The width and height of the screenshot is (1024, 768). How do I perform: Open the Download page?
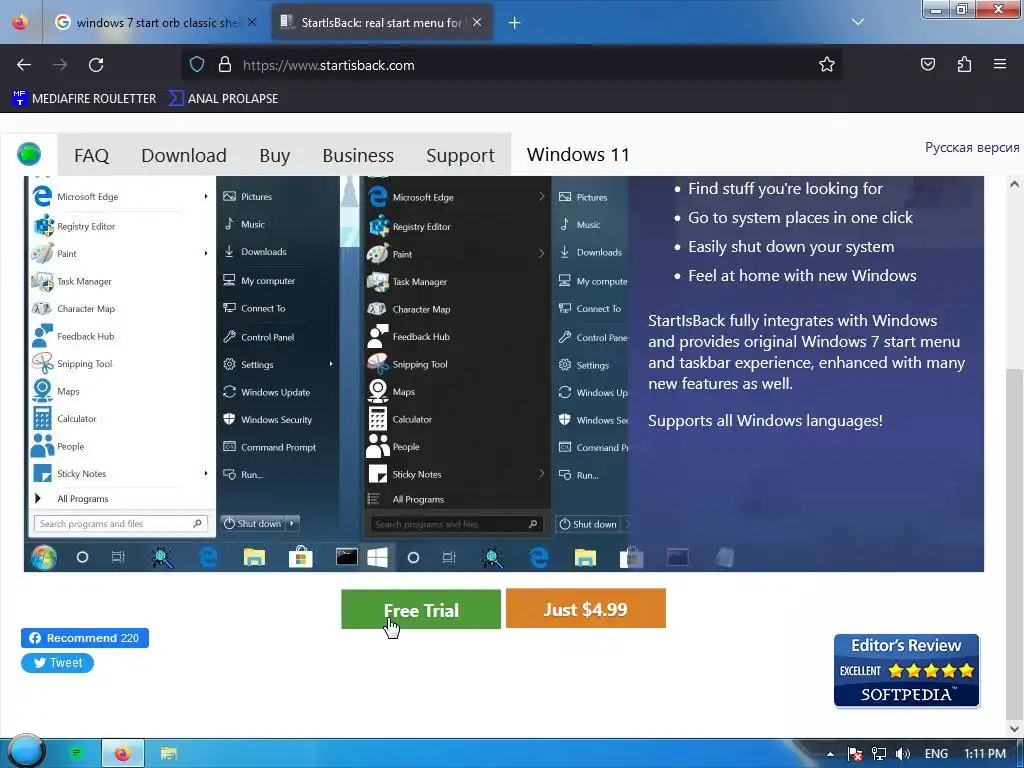coord(184,155)
